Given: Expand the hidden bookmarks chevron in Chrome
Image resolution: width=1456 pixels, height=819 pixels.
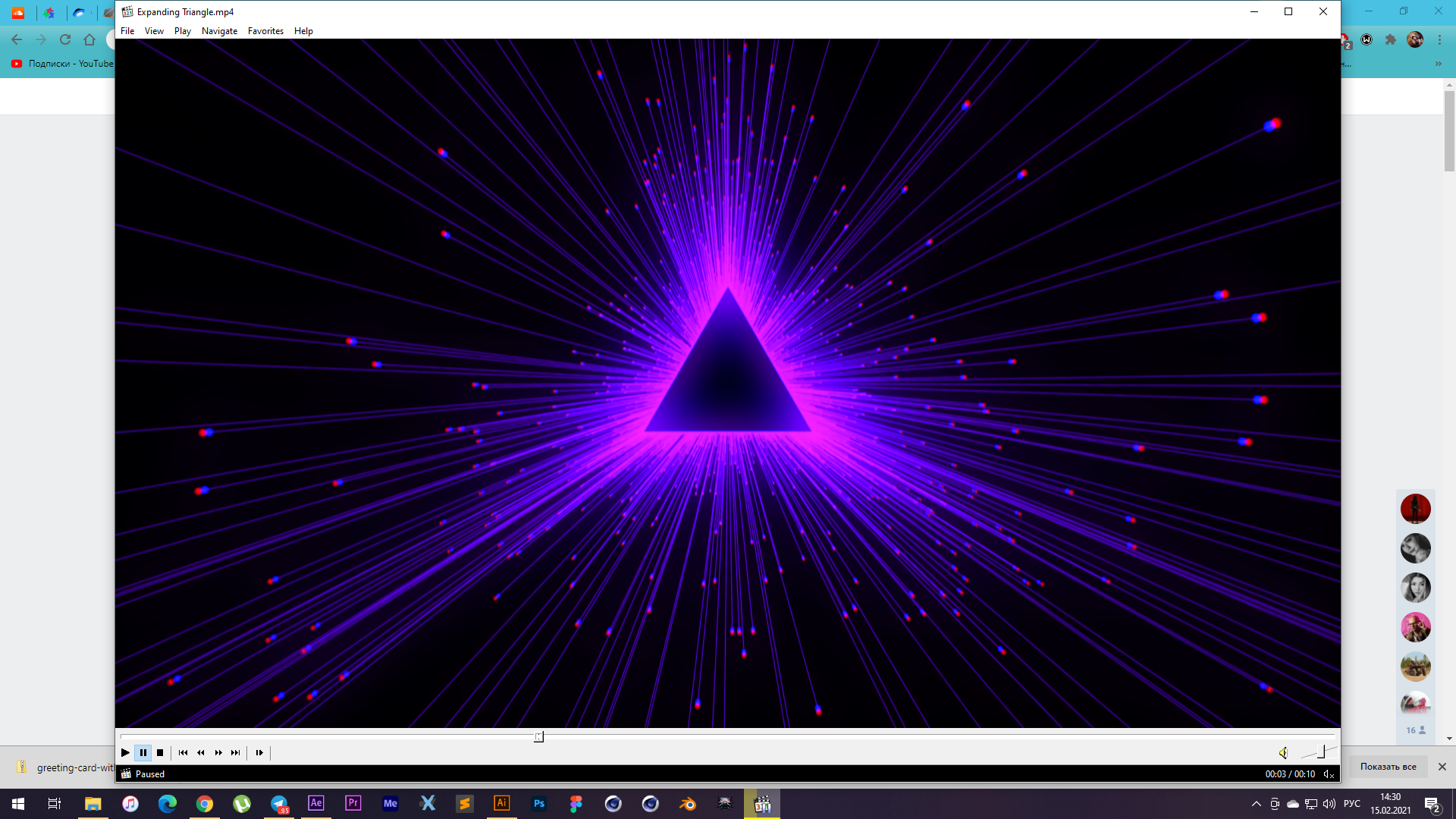Looking at the screenshot, I should [1439, 64].
